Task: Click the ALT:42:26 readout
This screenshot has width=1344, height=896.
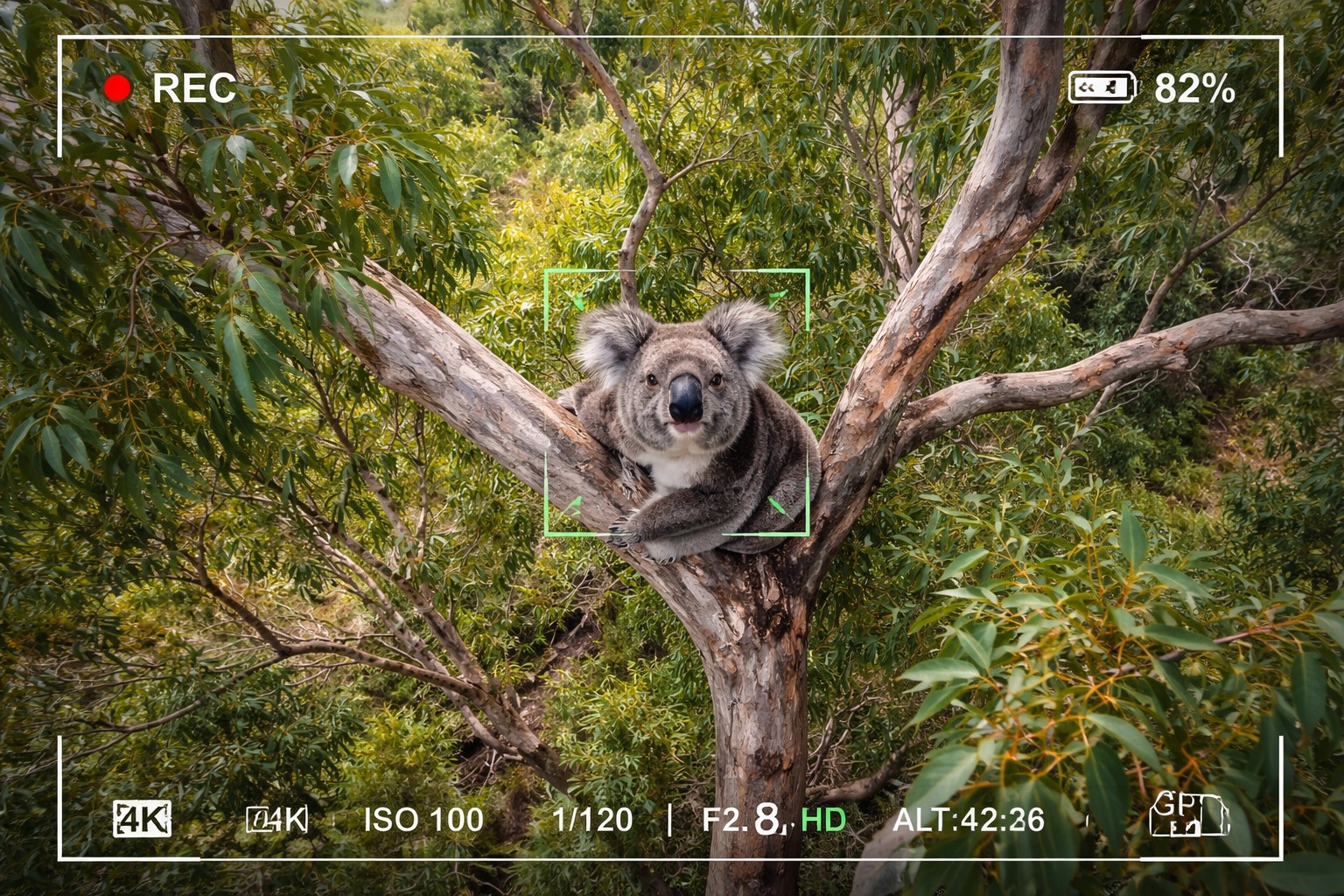Action: (x=969, y=820)
